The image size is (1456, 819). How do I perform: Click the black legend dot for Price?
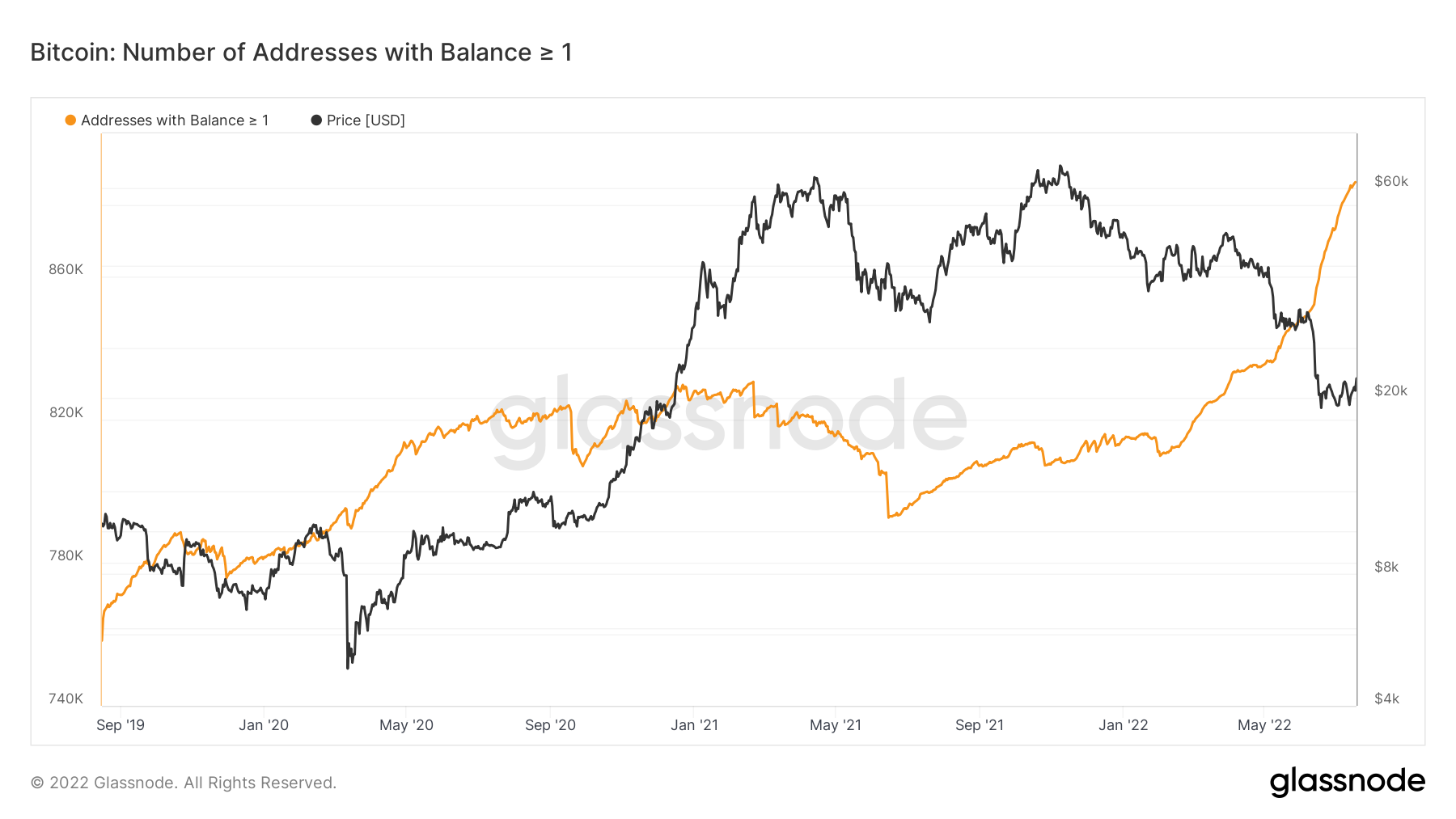(316, 120)
